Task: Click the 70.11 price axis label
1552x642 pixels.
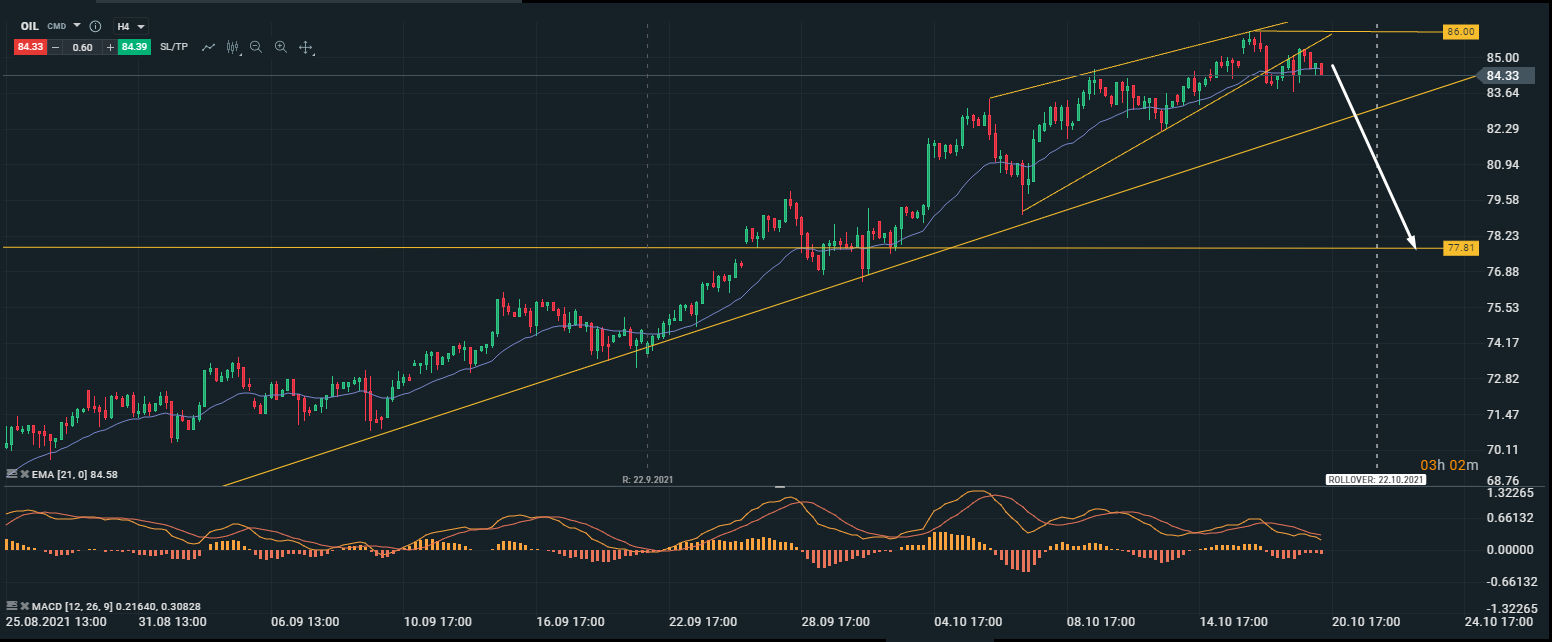Action: click(x=1503, y=450)
